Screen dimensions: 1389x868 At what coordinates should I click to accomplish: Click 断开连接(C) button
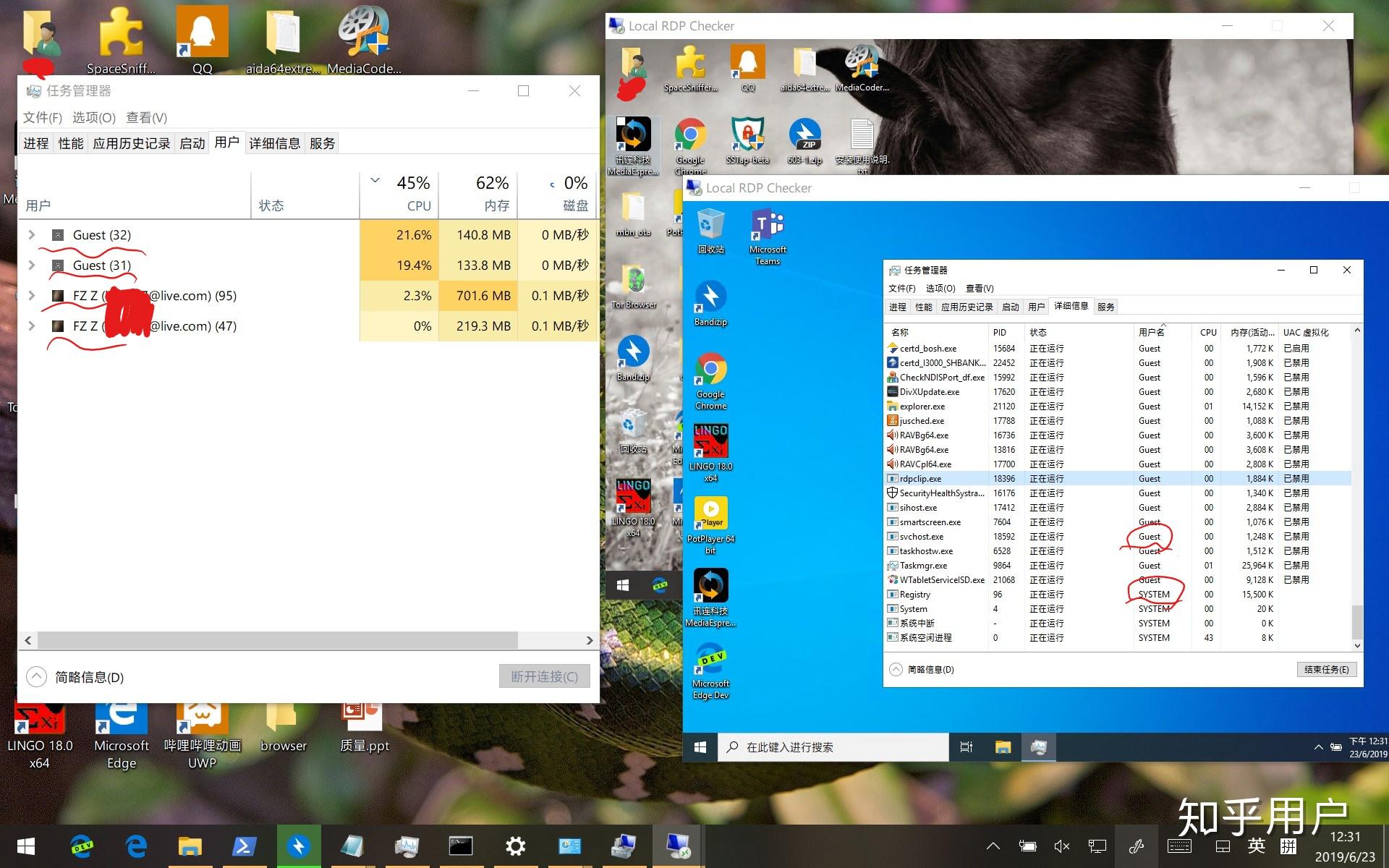pyautogui.click(x=545, y=677)
